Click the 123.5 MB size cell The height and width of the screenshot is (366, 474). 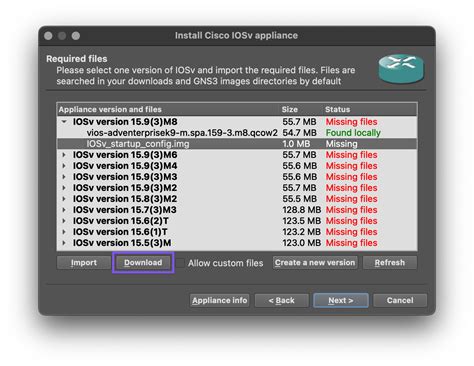[x=302, y=221]
